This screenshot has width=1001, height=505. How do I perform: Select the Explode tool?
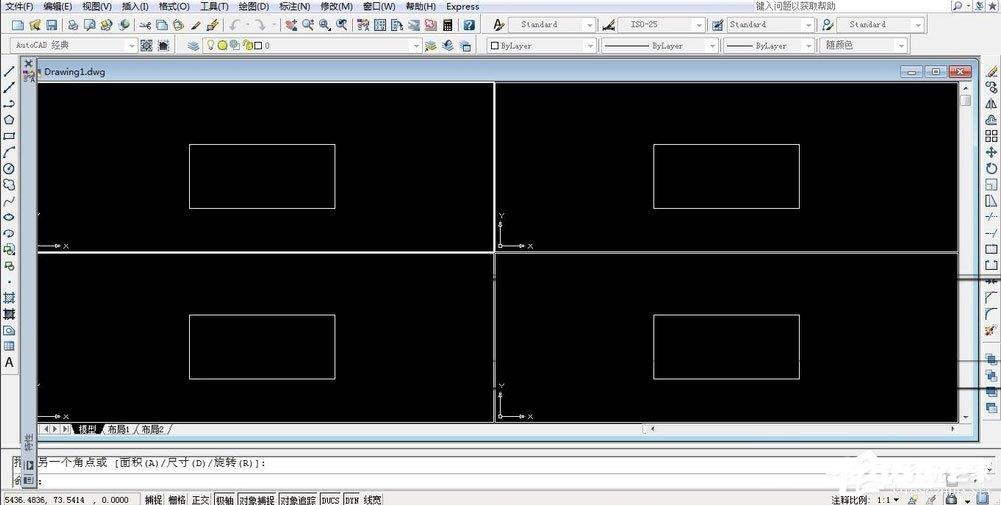pyautogui.click(x=991, y=329)
